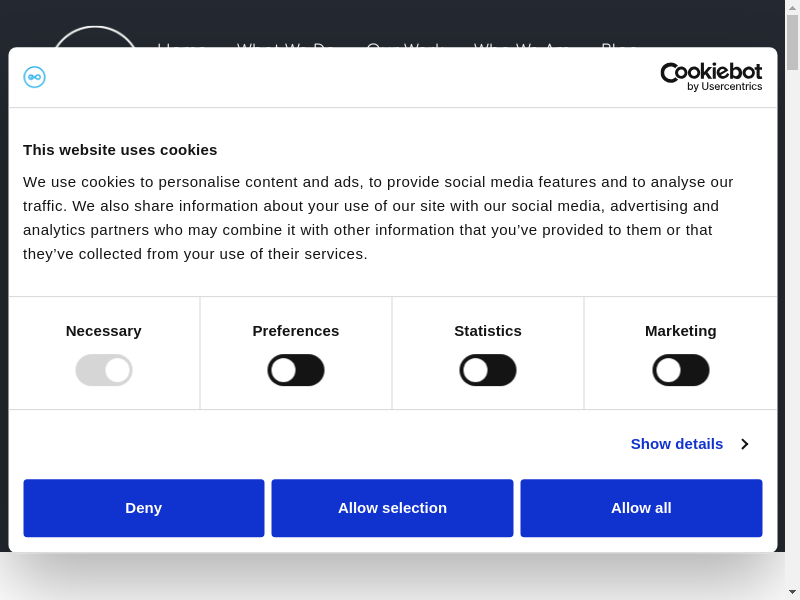Click the Allow selection button
This screenshot has height=600, width=800.
point(392,508)
